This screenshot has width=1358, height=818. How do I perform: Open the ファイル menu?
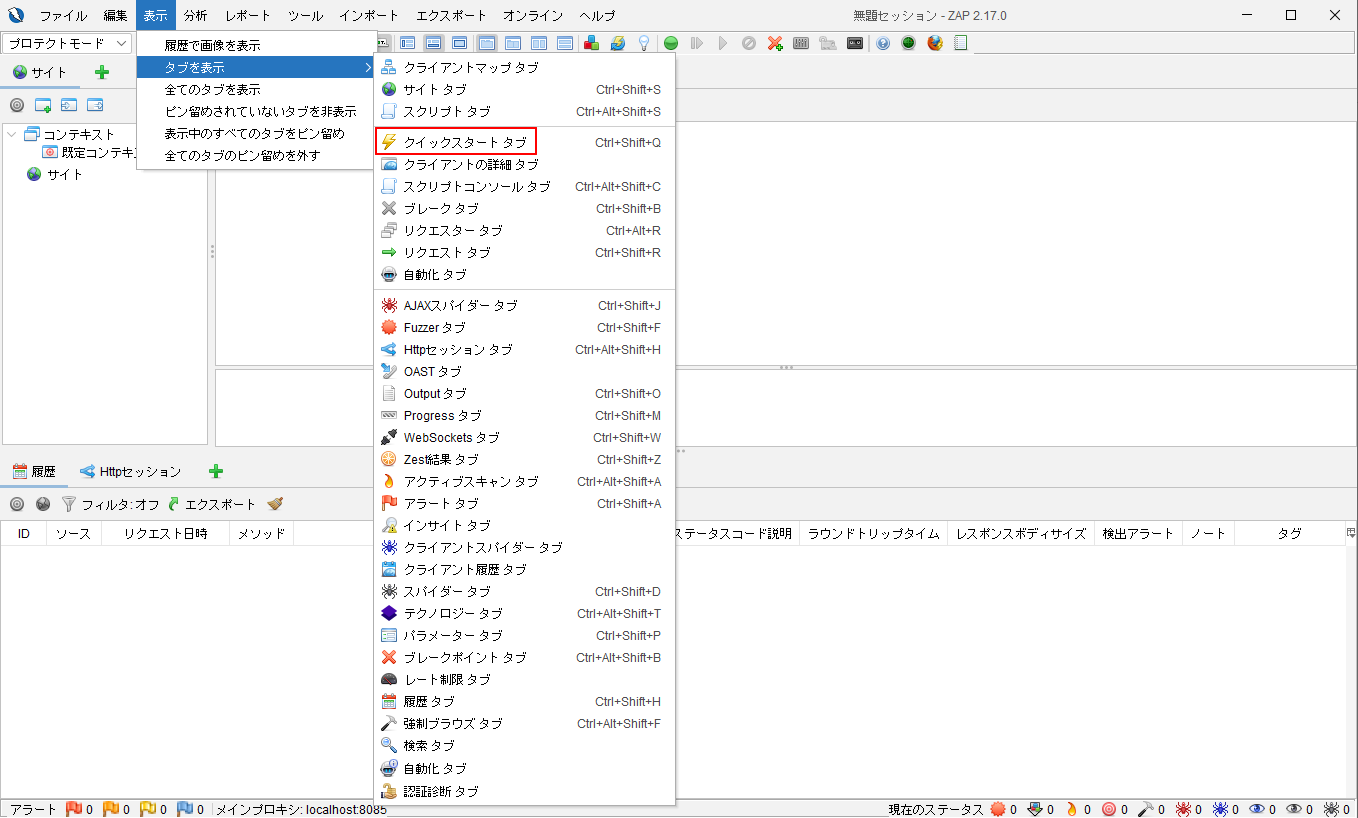click(63, 16)
